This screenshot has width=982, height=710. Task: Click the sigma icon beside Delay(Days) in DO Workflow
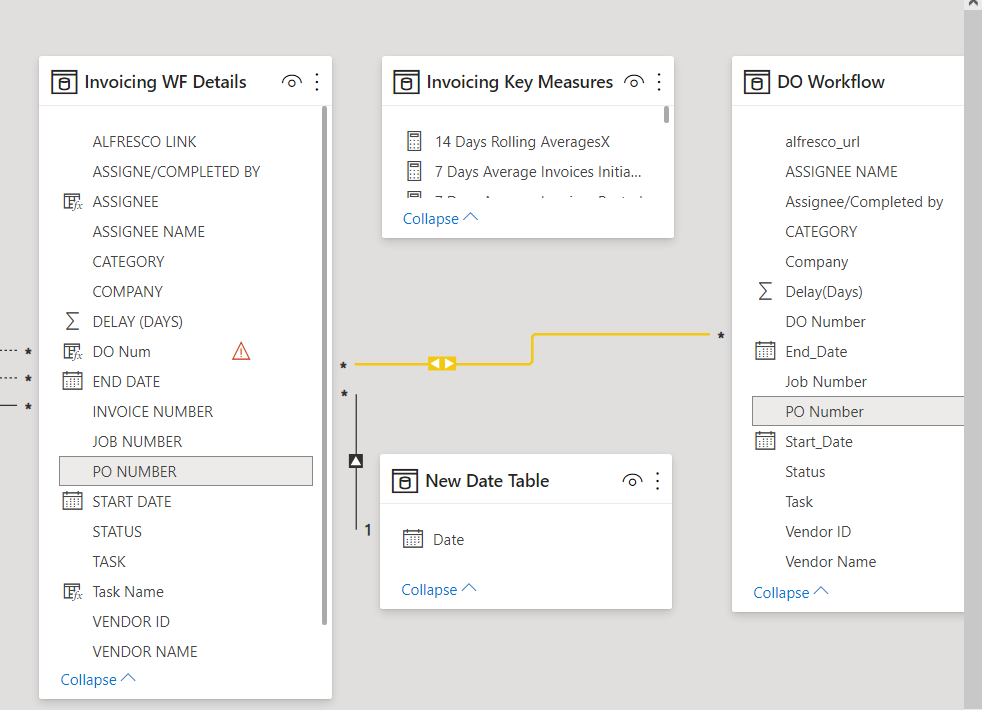point(765,292)
